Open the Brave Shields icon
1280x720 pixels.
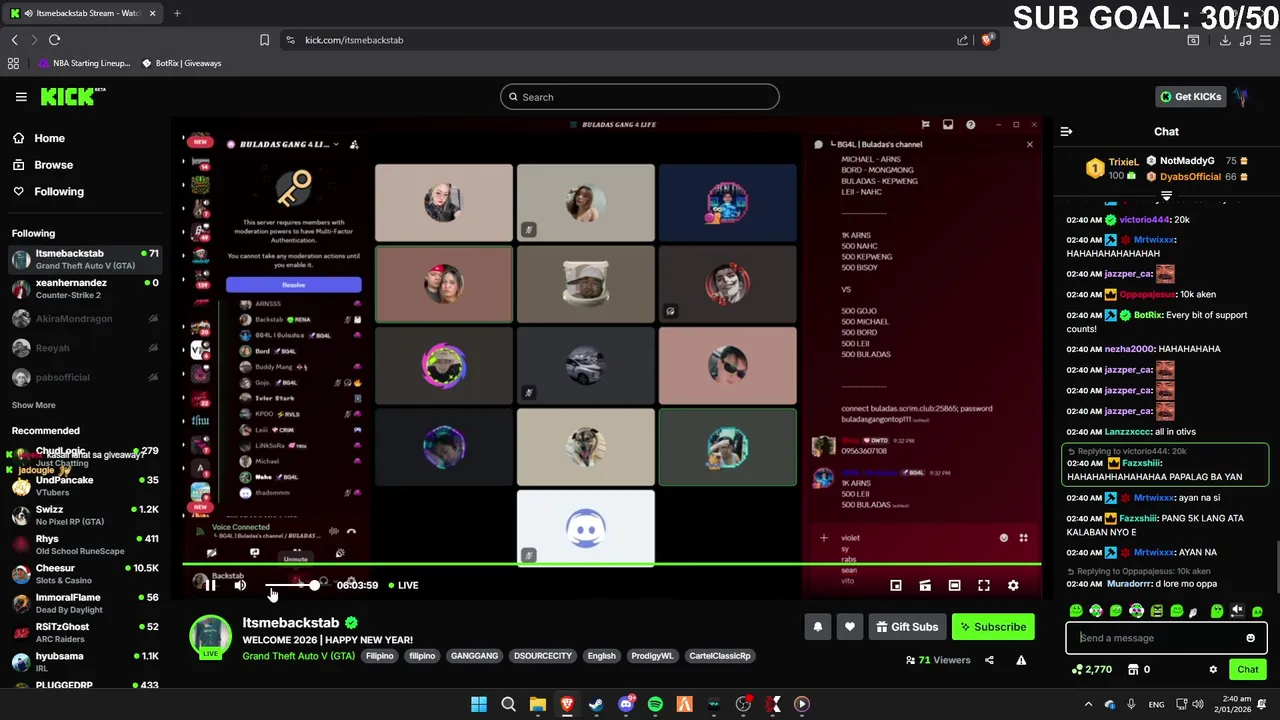pos(987,40)
